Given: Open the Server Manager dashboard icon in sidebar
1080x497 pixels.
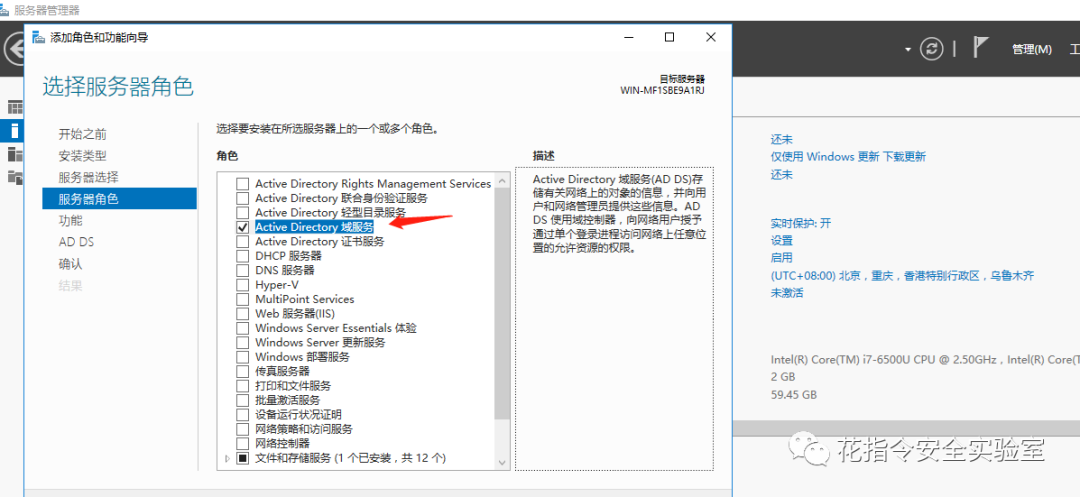Looking at the screenshot, I should (x=14, y=107).
